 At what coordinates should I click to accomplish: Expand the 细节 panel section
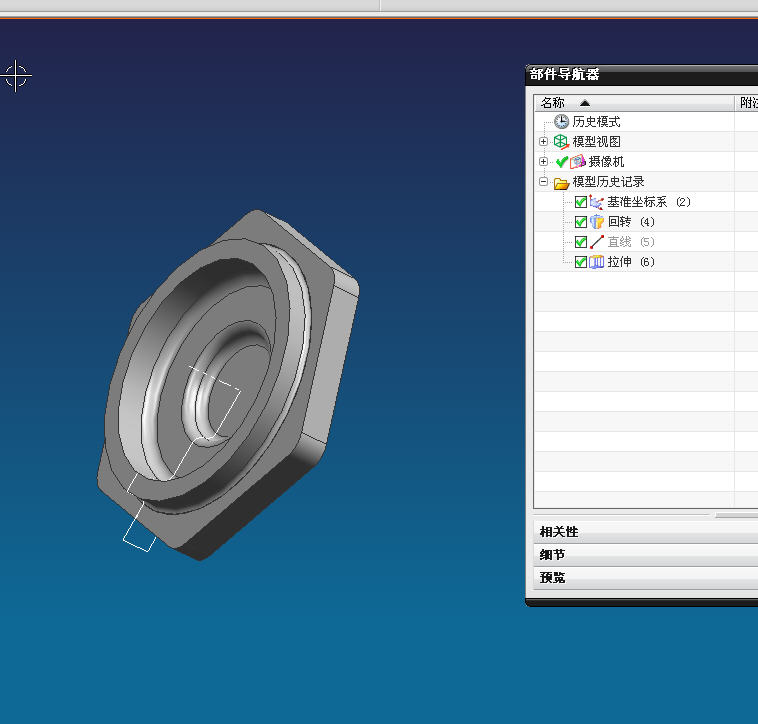coord(645,555)
